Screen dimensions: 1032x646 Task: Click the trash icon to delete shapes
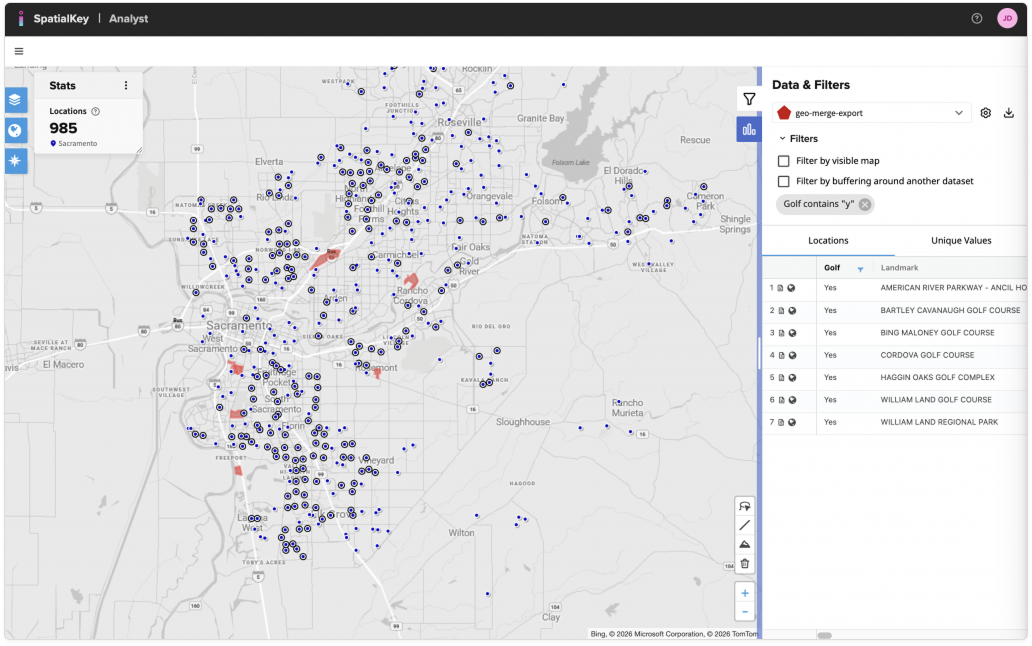click(x=745, y=564)
